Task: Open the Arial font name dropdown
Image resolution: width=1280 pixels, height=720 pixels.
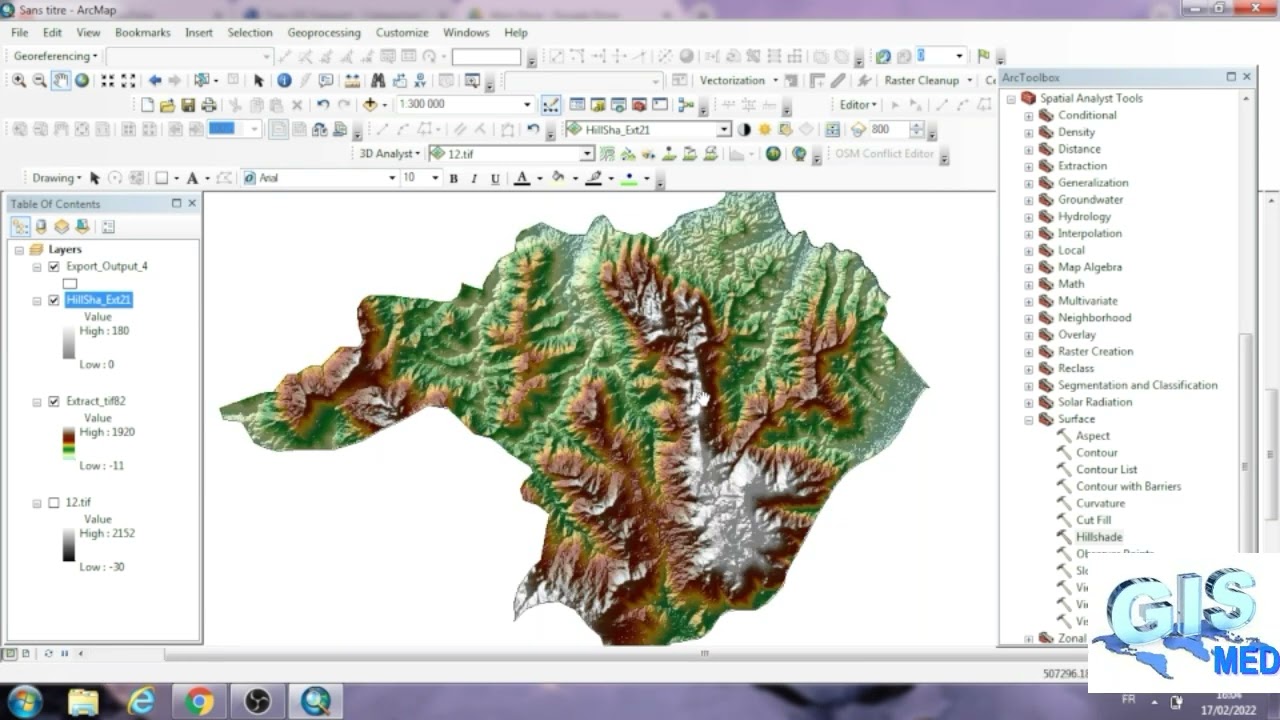Action: click(392, 178)
